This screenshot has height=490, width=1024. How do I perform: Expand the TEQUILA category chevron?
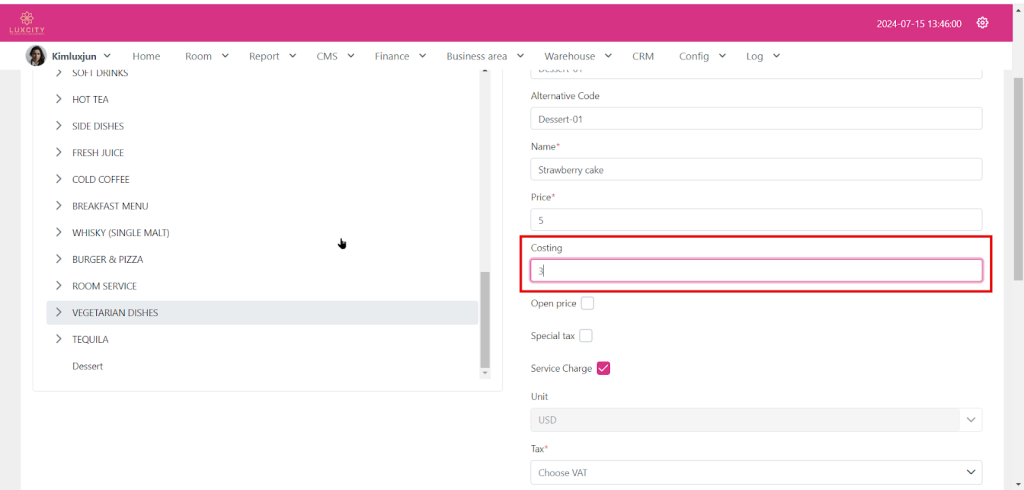pos(59,339)
